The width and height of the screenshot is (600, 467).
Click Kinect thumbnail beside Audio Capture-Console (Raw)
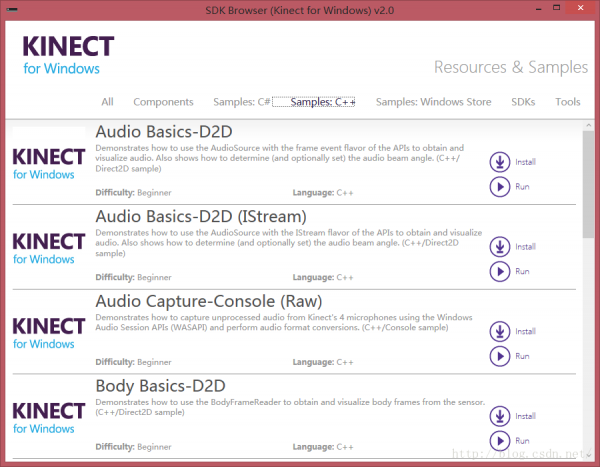[49, 333]
